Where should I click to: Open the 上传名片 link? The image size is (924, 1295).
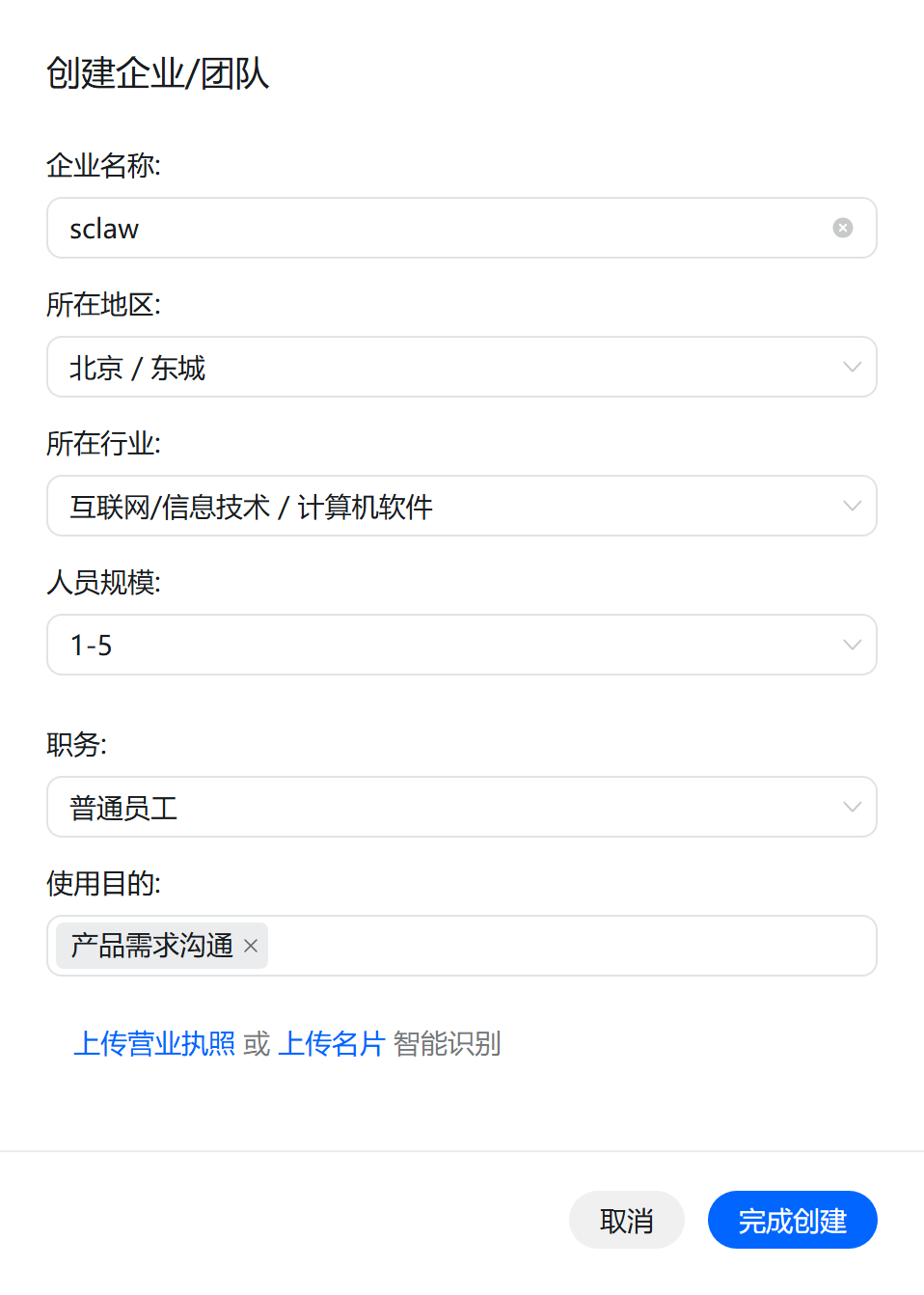[x=331, y=1043]
